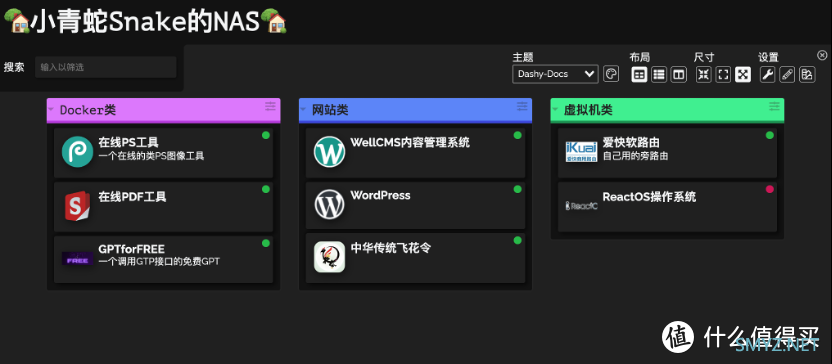Image resolution: width=832 pixels, height=364 pixels.
Task: Open the 网站类 section options menu
Action: (523, 107)
